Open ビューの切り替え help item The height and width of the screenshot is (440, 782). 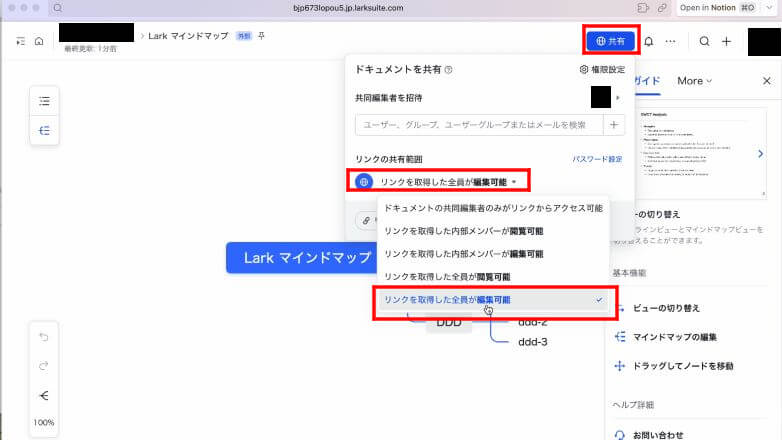(x=666, y=308)
